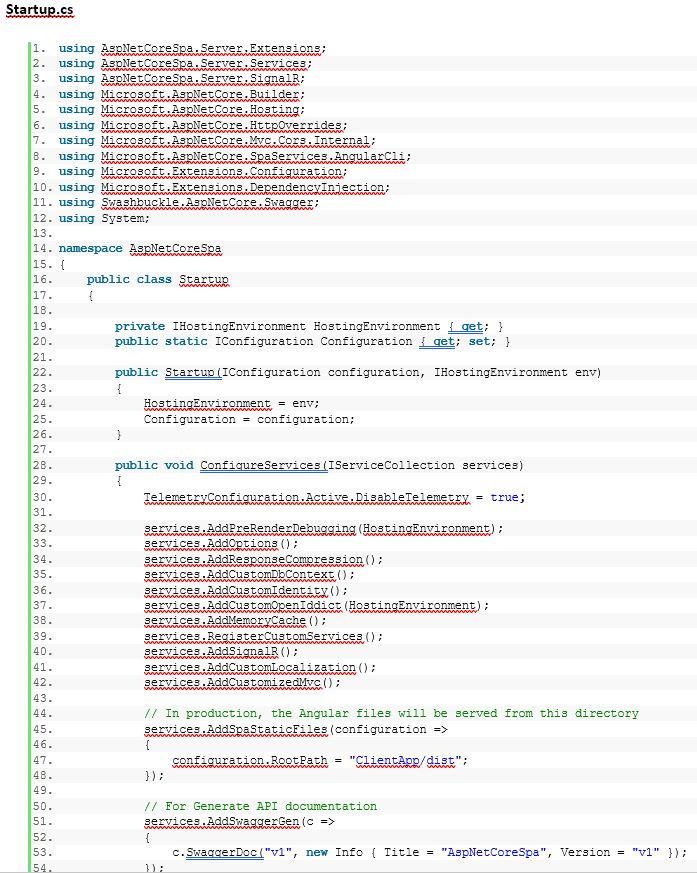Click 'Microsoft.AspNetCore.Hosting' on line 5
Image resolution: width=697 pixels, height=873 pixels.
click(200, 110)
